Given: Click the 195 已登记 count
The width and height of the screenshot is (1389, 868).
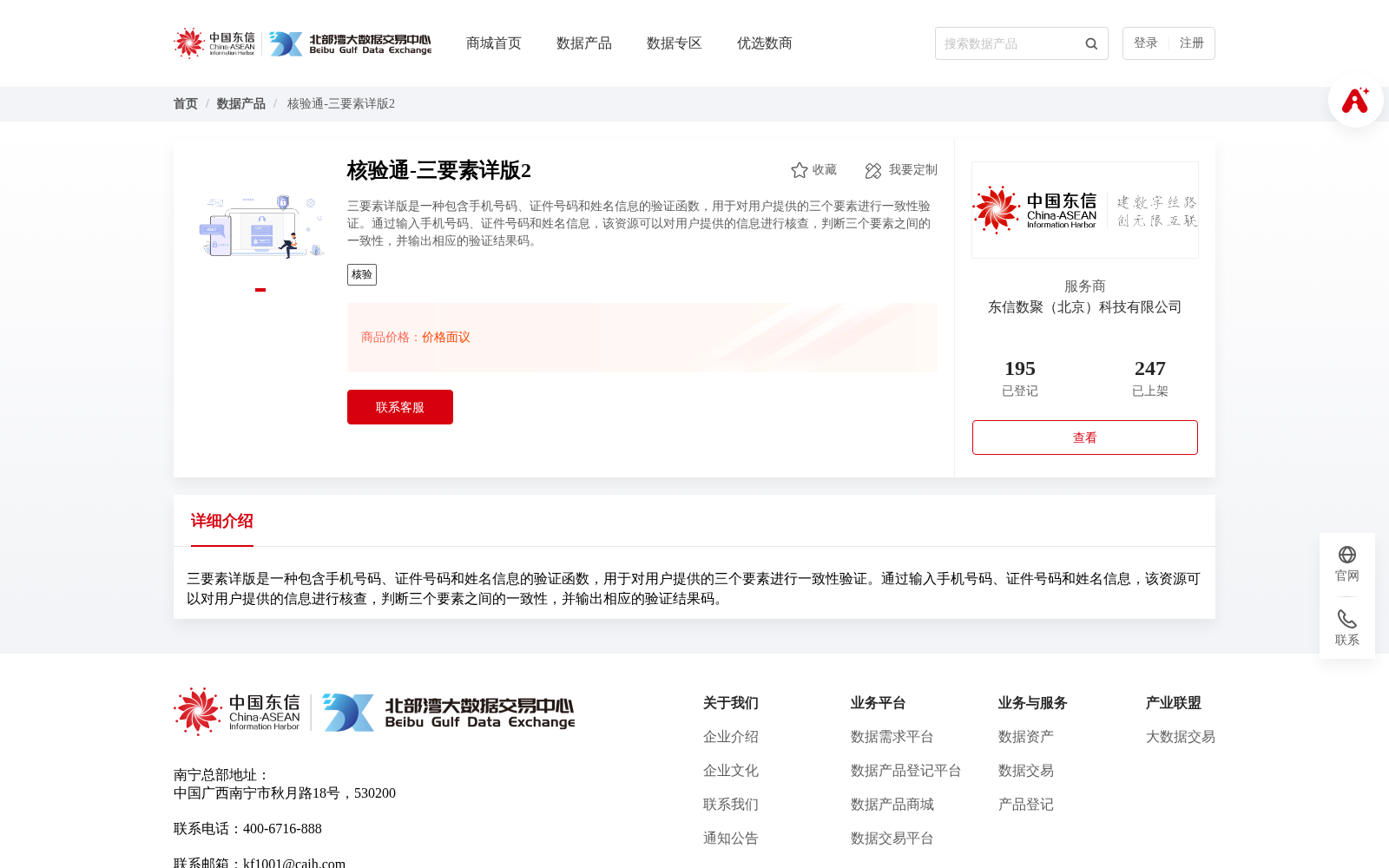Looking at the screenshot, I should pyautogui.click(x=1020, y=378).
